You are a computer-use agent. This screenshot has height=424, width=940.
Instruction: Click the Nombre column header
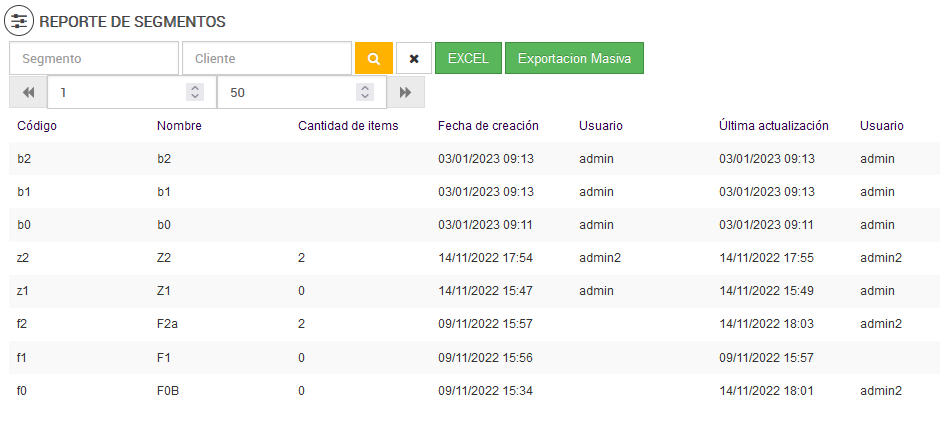(179, 126)
